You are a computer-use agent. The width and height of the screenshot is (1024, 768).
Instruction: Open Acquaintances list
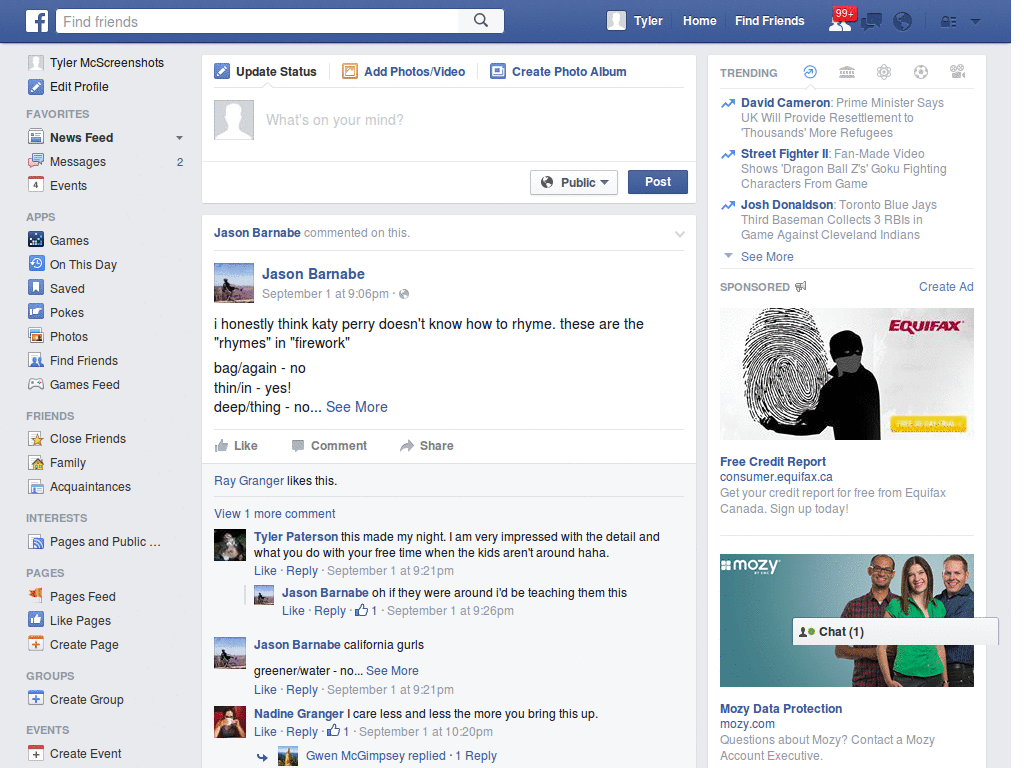click(80, 487)
